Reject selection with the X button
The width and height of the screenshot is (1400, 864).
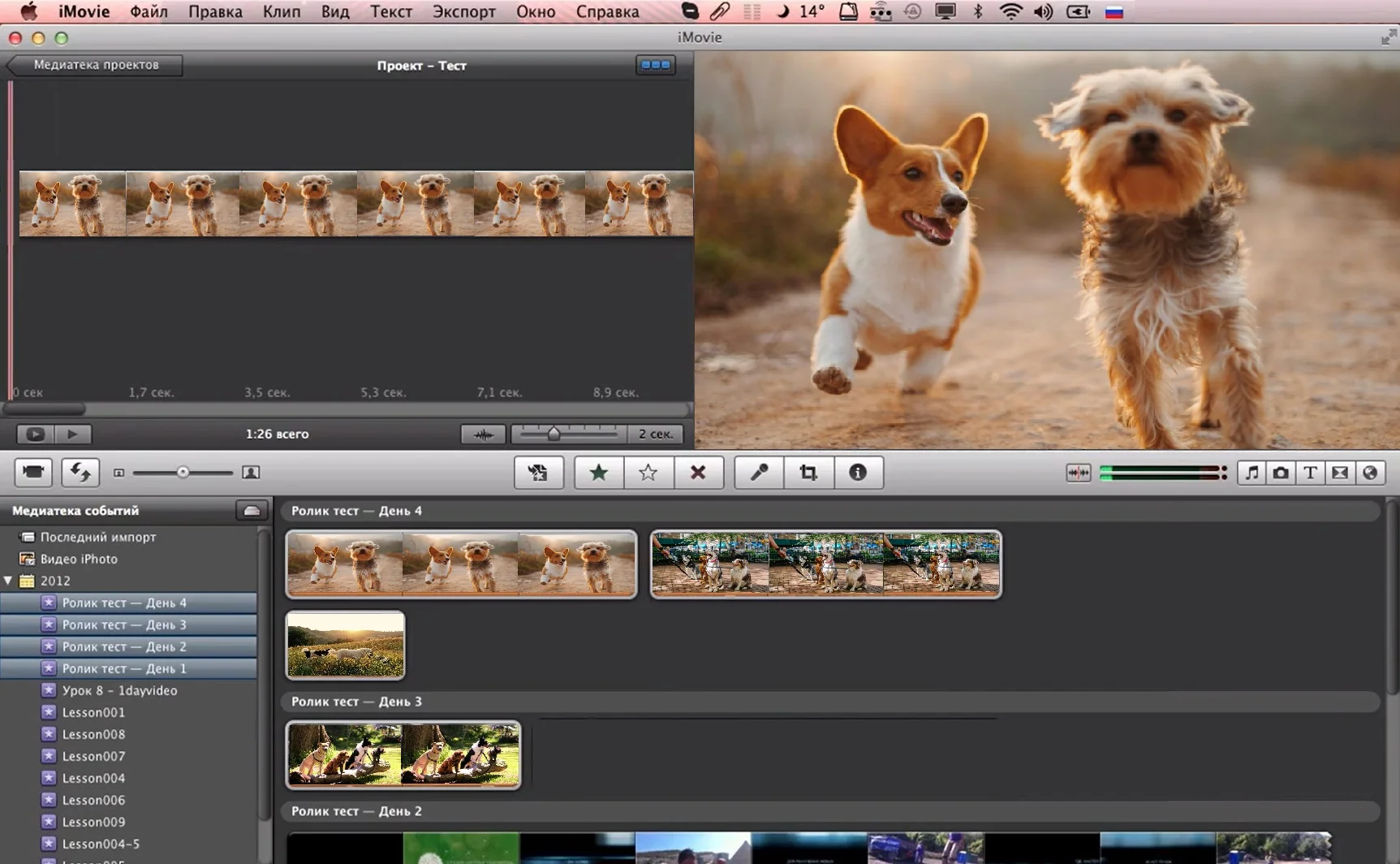coord(698,473)
